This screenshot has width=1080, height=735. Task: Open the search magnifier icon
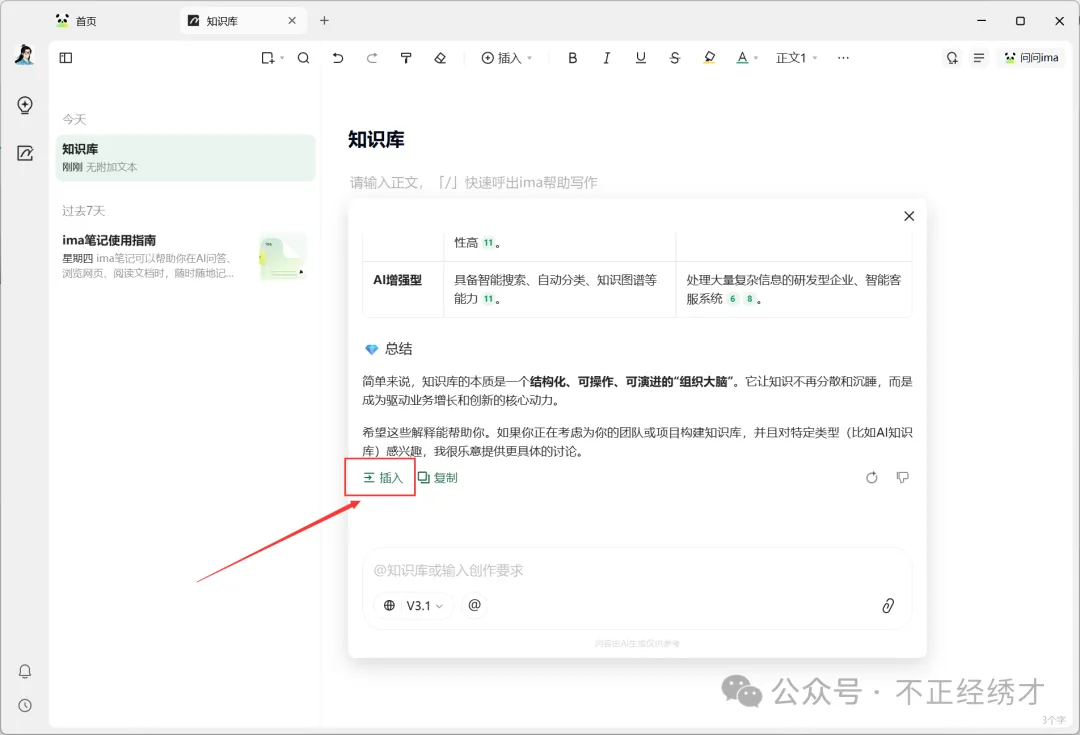click(303, 58)
